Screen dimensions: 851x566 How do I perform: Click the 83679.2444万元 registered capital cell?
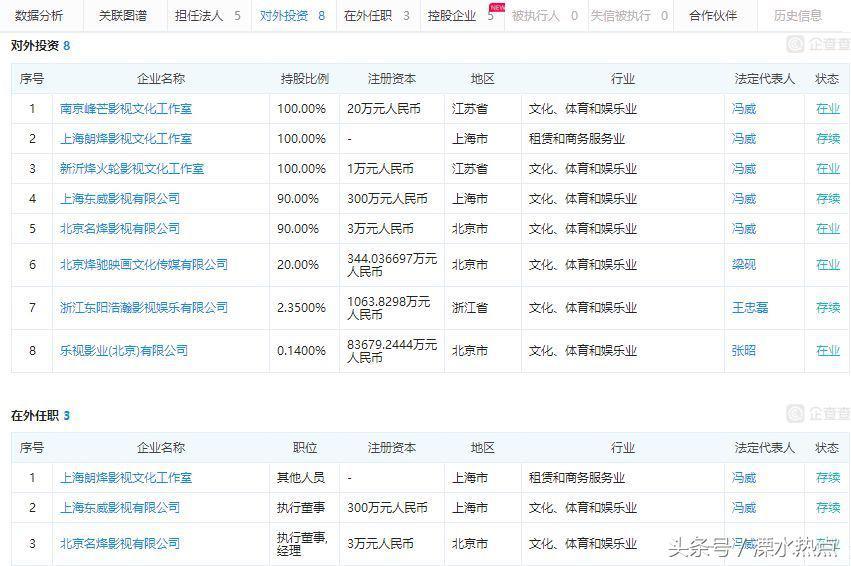coord(392,351)
